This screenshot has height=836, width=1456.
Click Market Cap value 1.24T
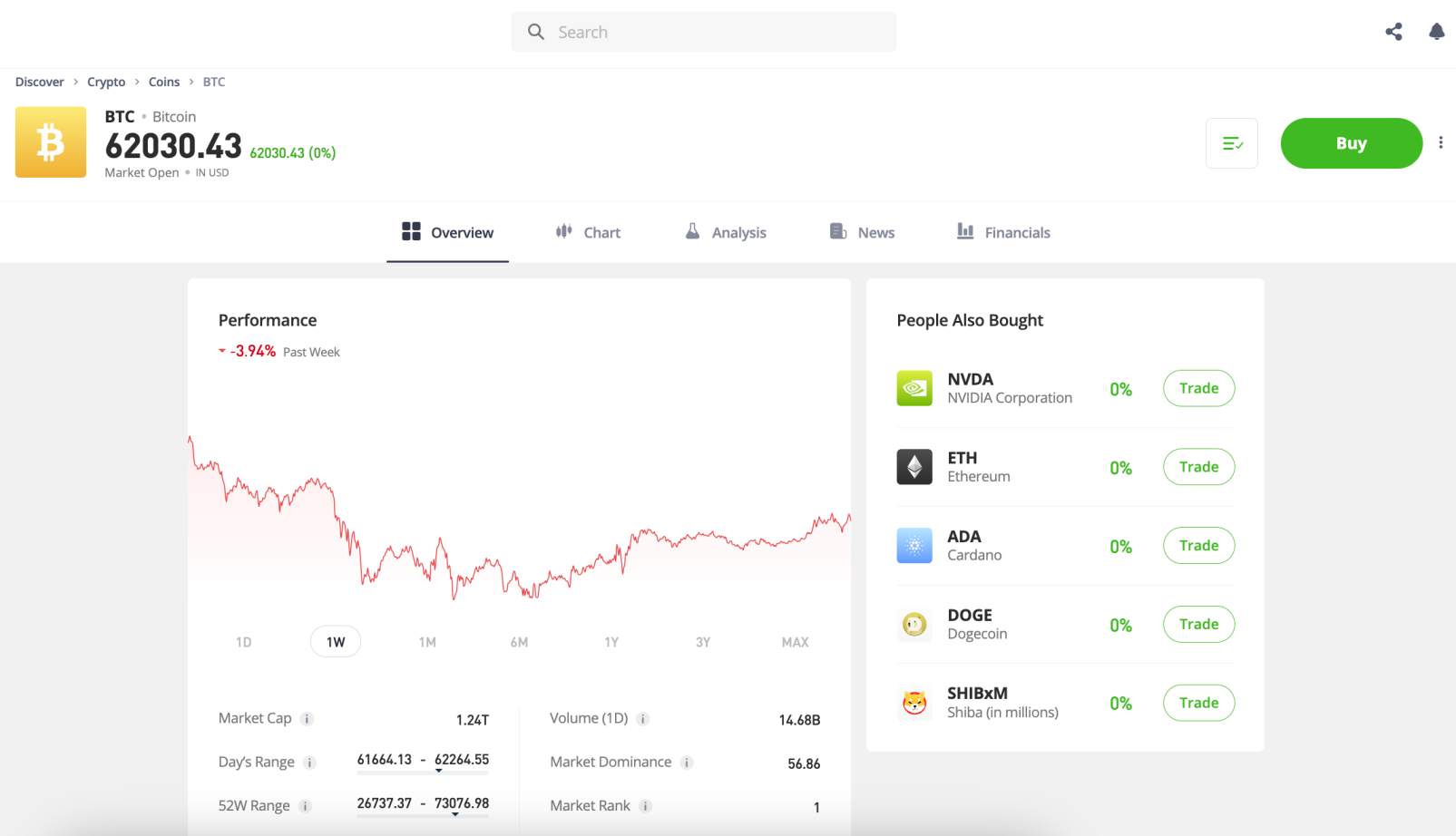coord(473,720)
